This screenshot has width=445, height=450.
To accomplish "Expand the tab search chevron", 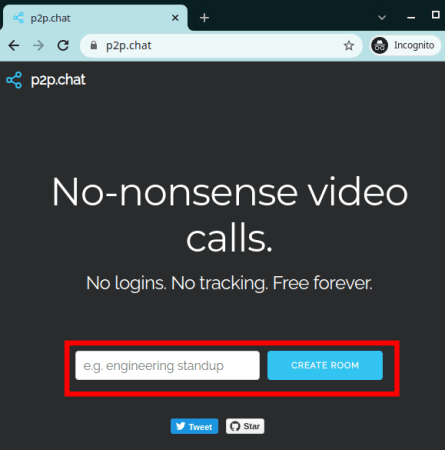I will click(x=382, y=17).
